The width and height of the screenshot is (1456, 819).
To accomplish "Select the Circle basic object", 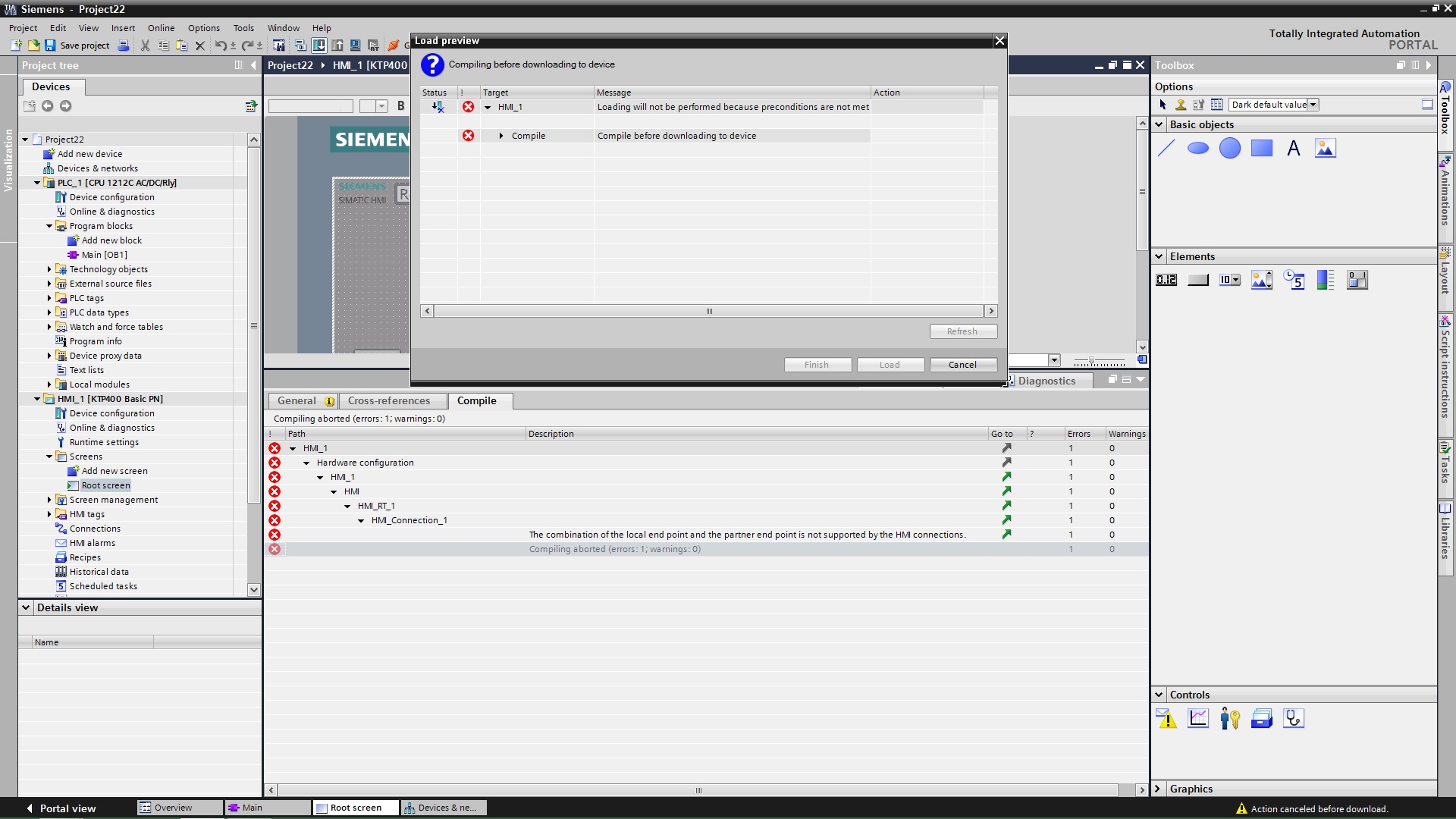I will [x=1230, y=149].
